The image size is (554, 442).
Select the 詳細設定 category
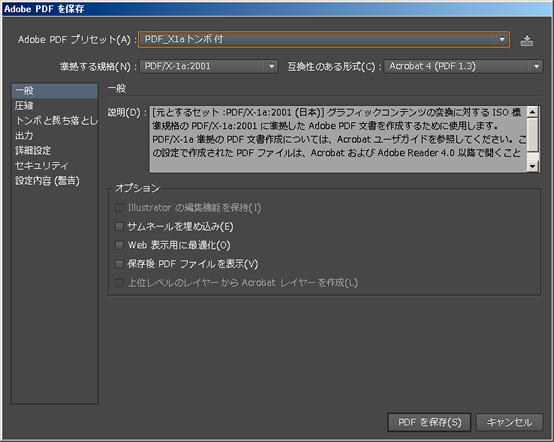[x=54, y=151]
